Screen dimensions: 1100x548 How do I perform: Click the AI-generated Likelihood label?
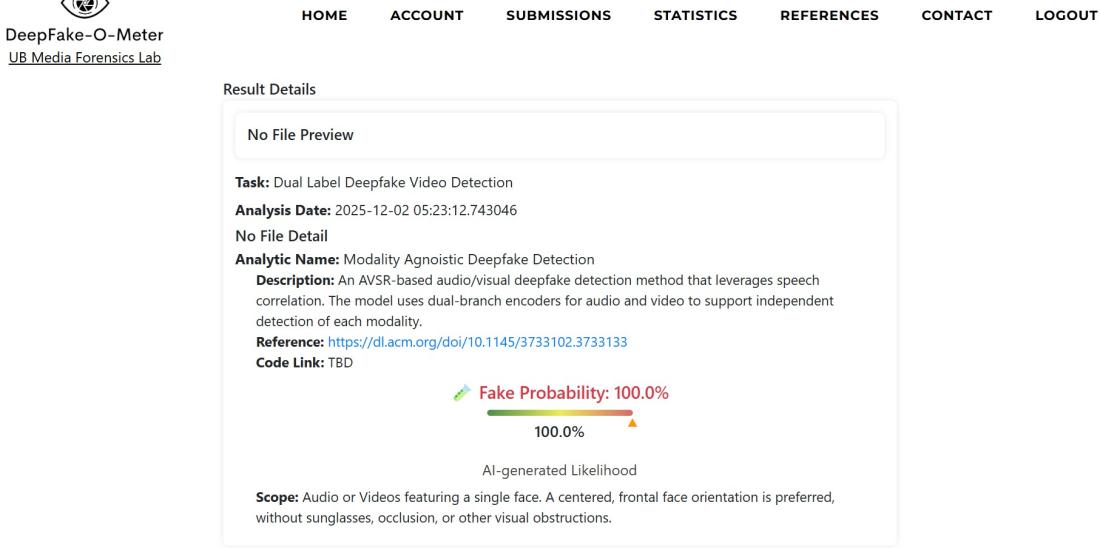click(559, 470)
